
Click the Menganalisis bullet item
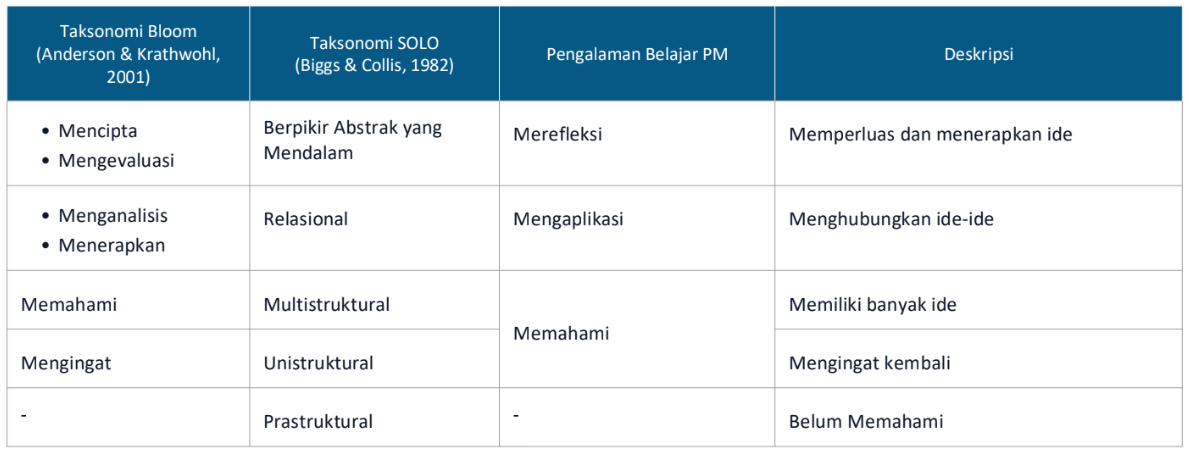tap(113, 216)
